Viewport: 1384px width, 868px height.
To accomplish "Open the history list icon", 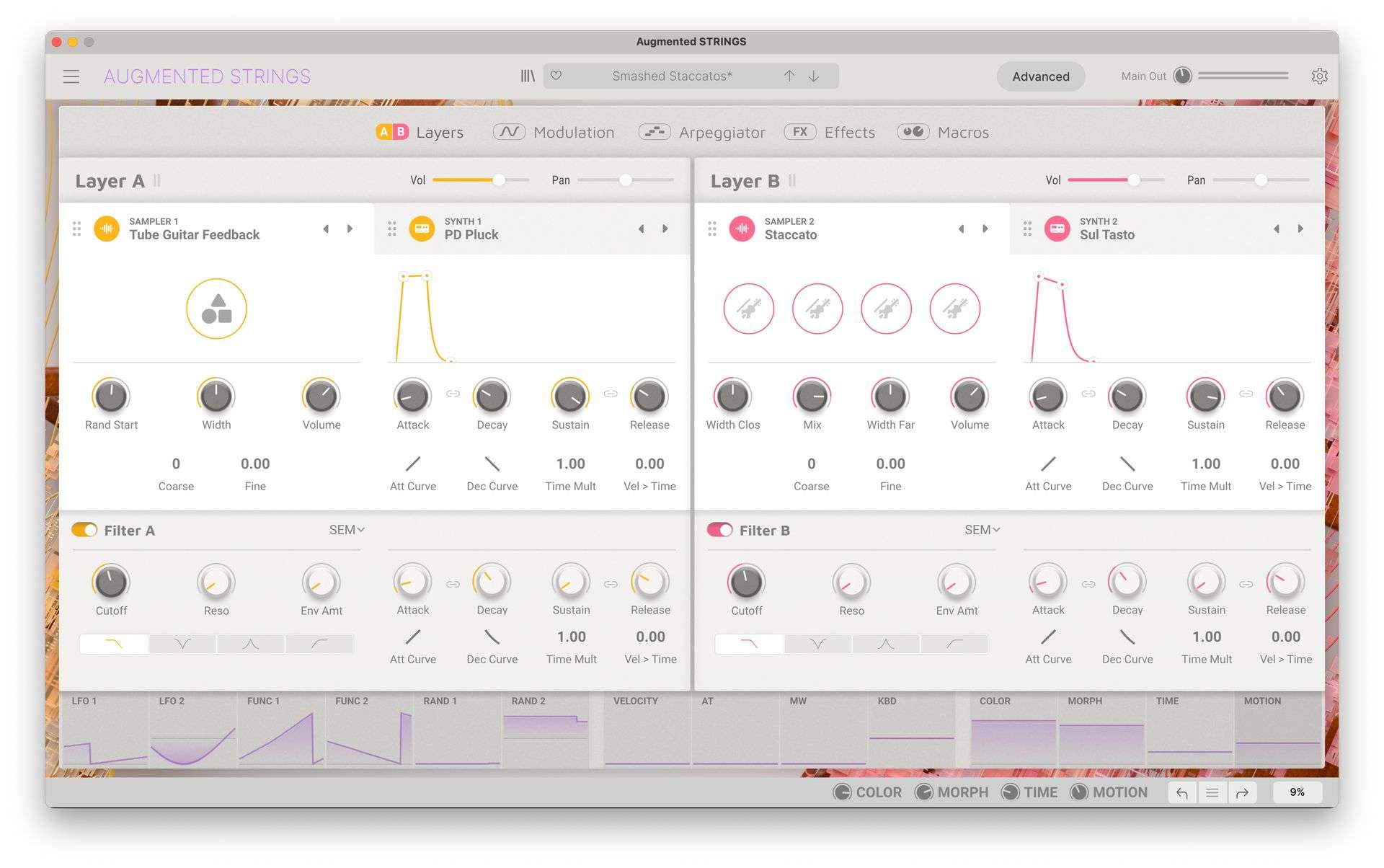I will click(x=1212, y=793).
